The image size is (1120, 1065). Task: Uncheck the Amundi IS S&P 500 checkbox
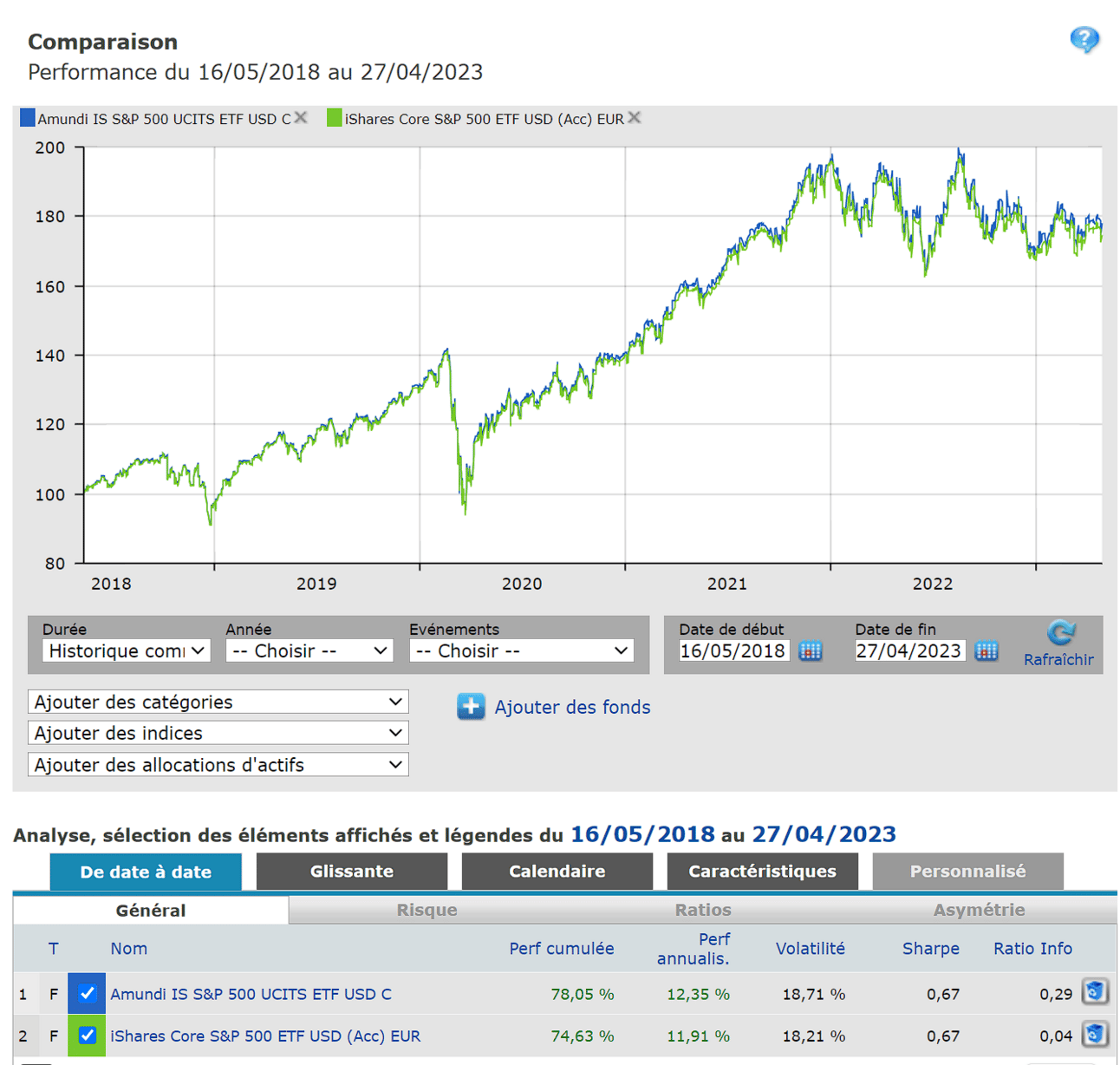coord(86,993)
